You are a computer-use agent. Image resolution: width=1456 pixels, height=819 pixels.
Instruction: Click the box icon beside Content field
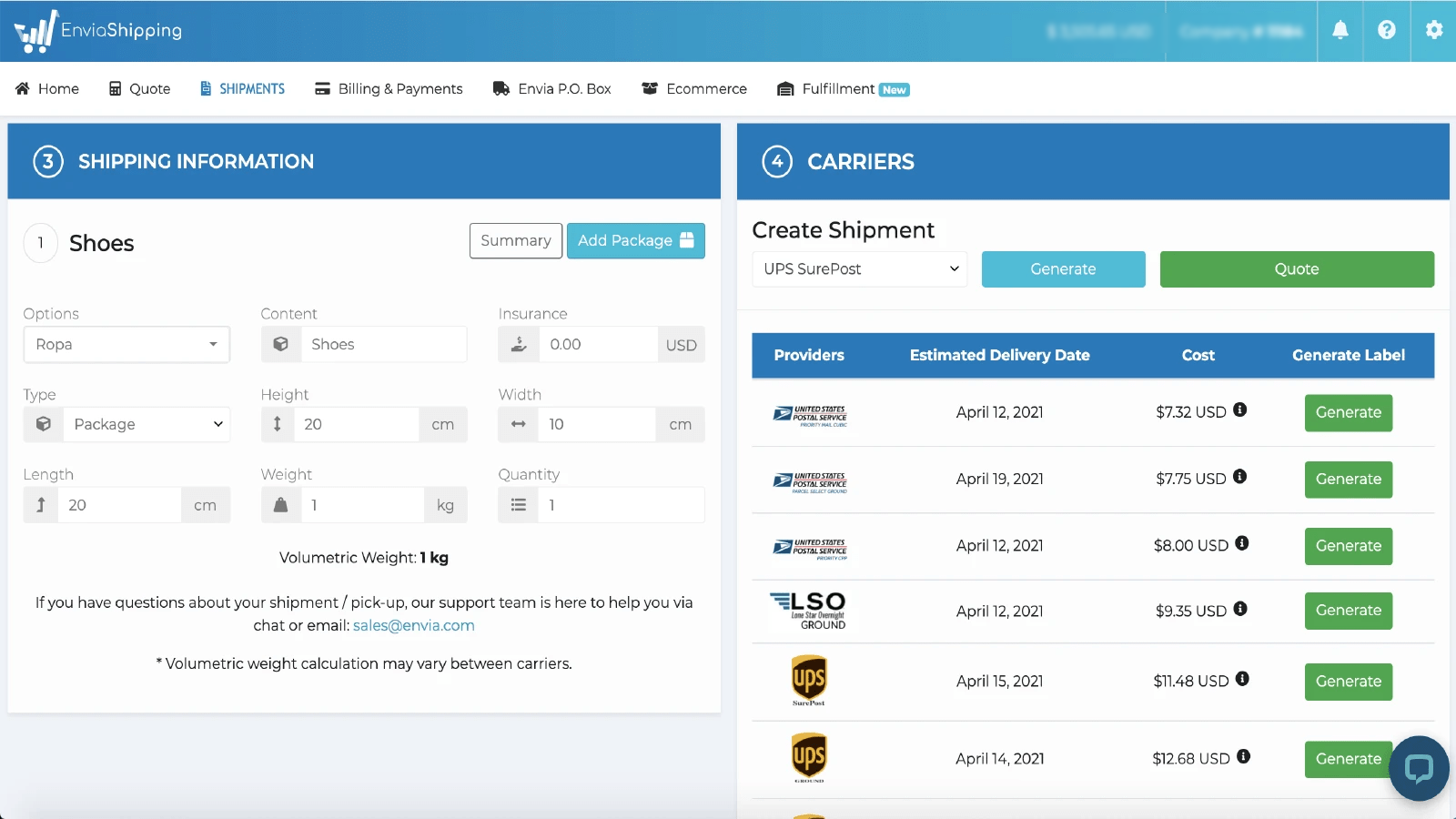coord(281,344)
